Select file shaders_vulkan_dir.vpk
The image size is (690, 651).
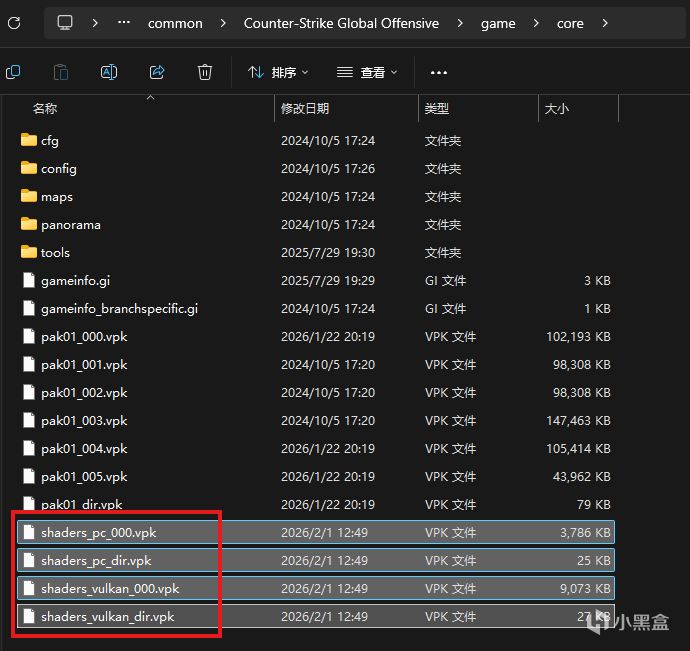click(107, 617)
